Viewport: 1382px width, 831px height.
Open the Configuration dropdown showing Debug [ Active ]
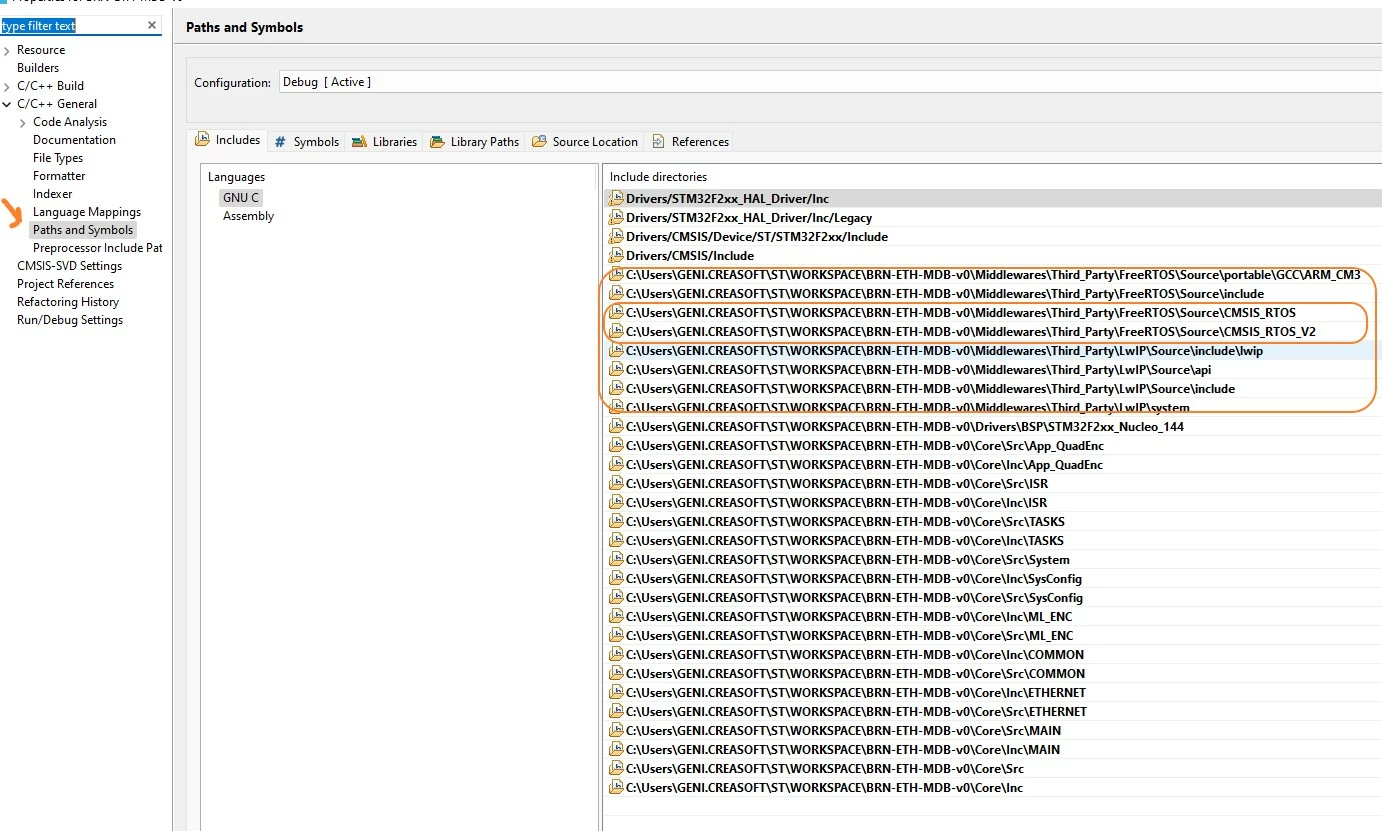click(830, 82)
